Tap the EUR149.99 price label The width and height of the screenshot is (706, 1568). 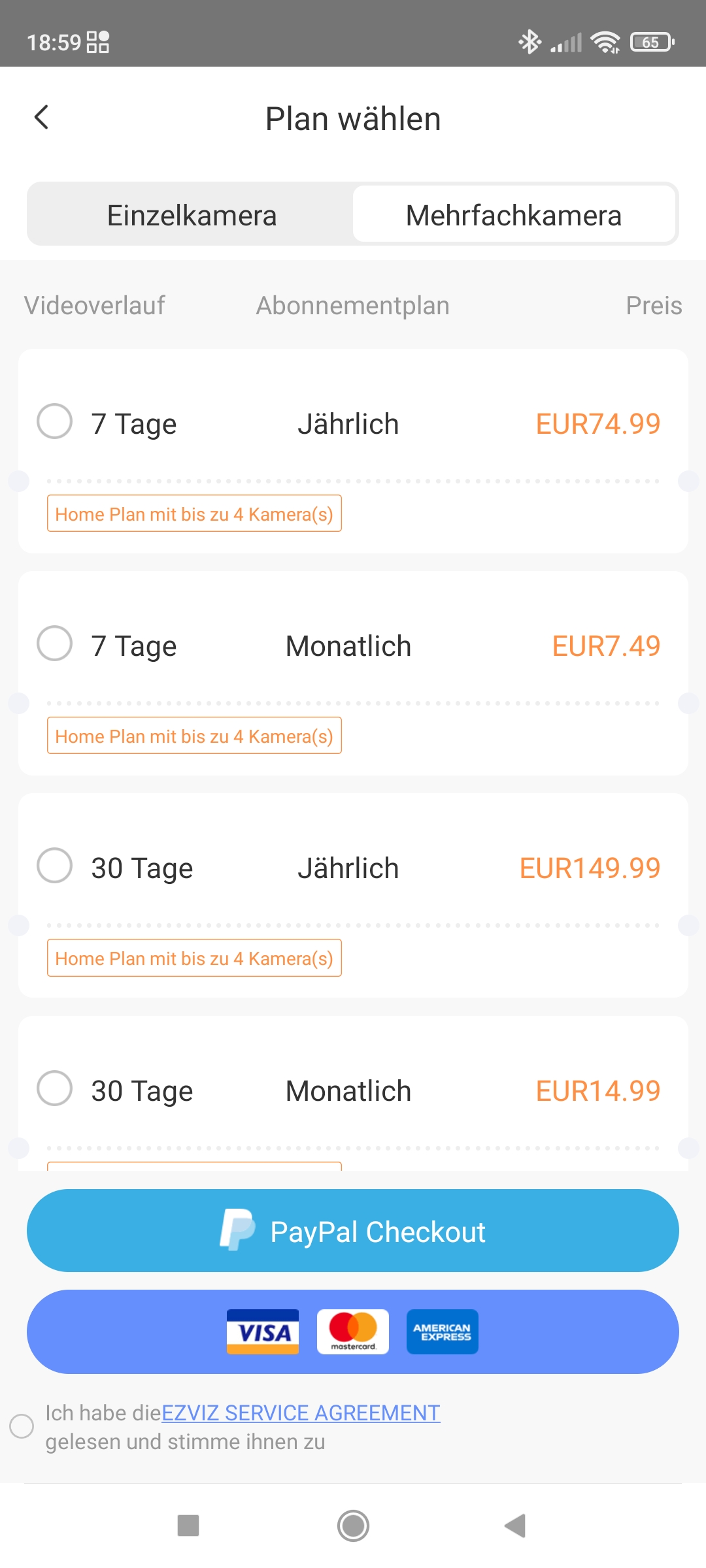click(x=590, y=868)
